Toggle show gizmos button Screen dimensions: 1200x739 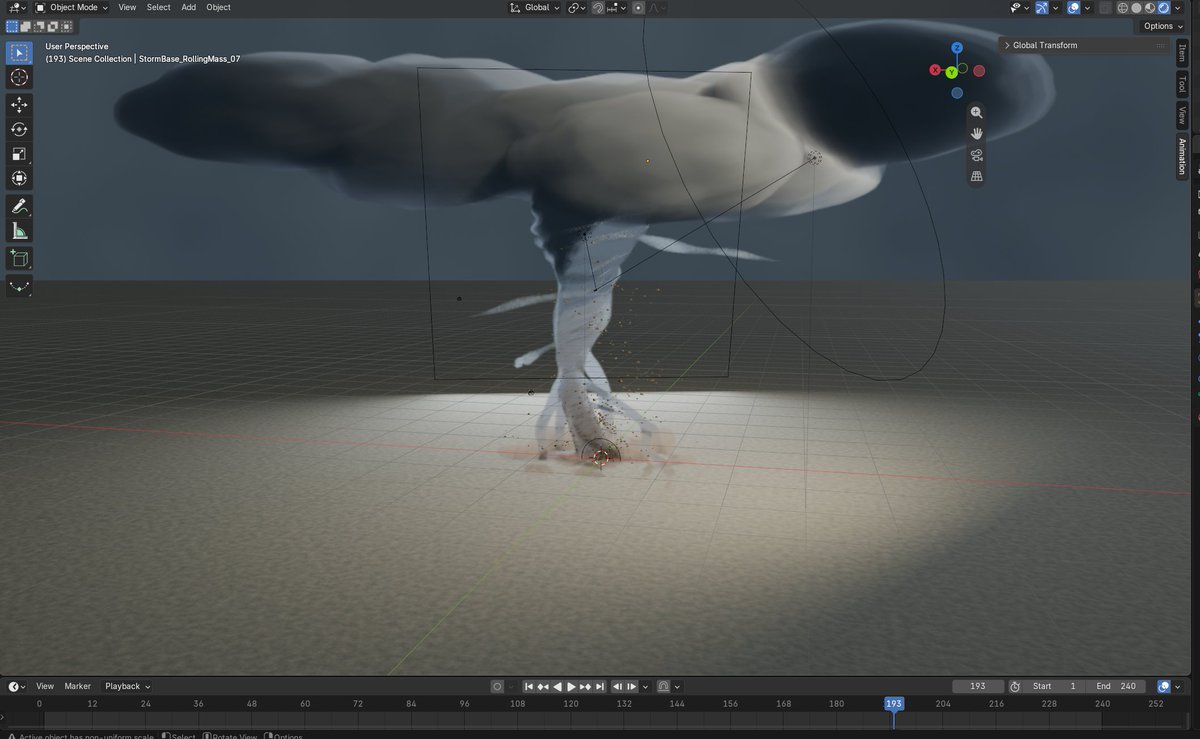pos(1042,7)
